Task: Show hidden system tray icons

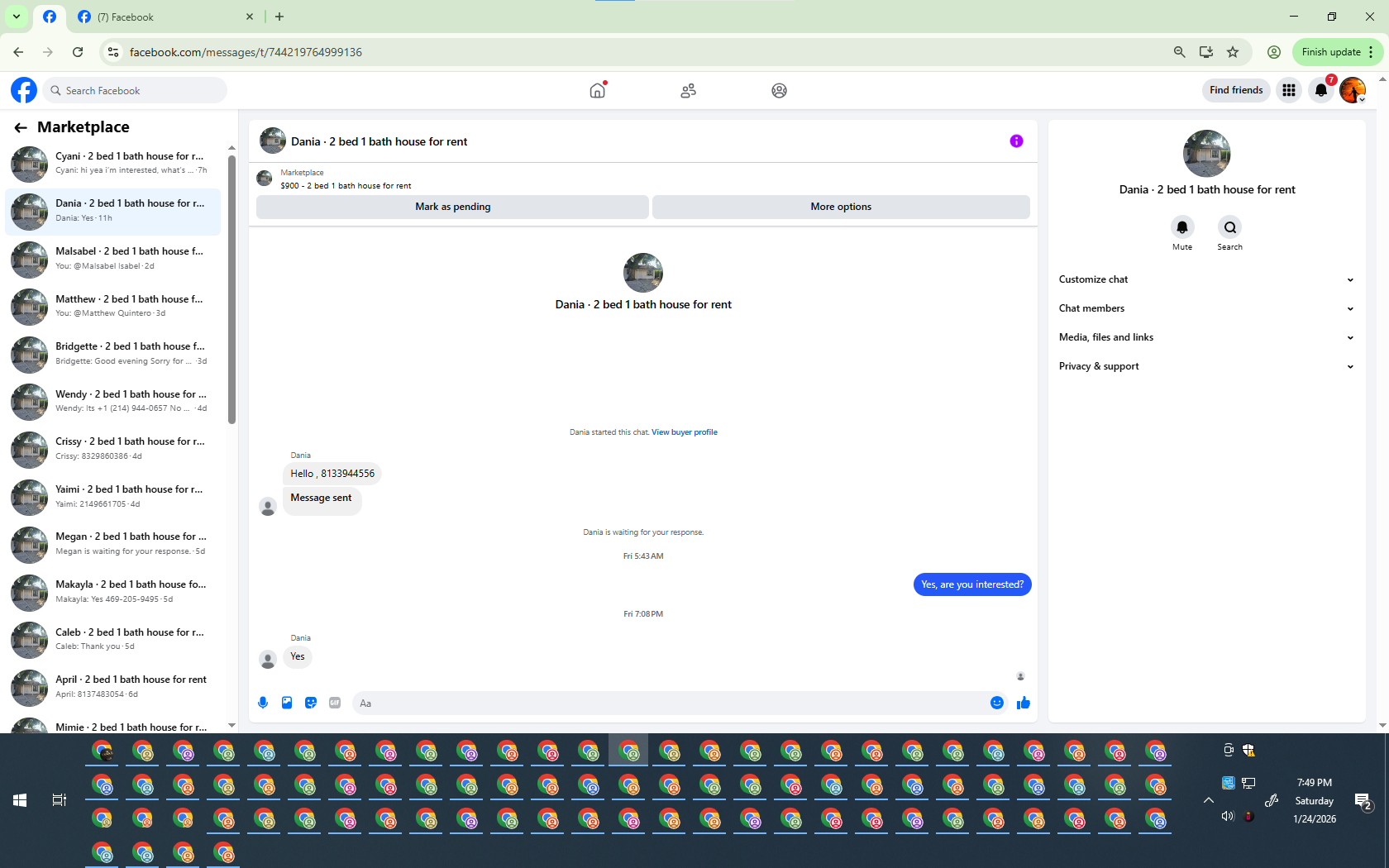Action: tap(1208, 800)
